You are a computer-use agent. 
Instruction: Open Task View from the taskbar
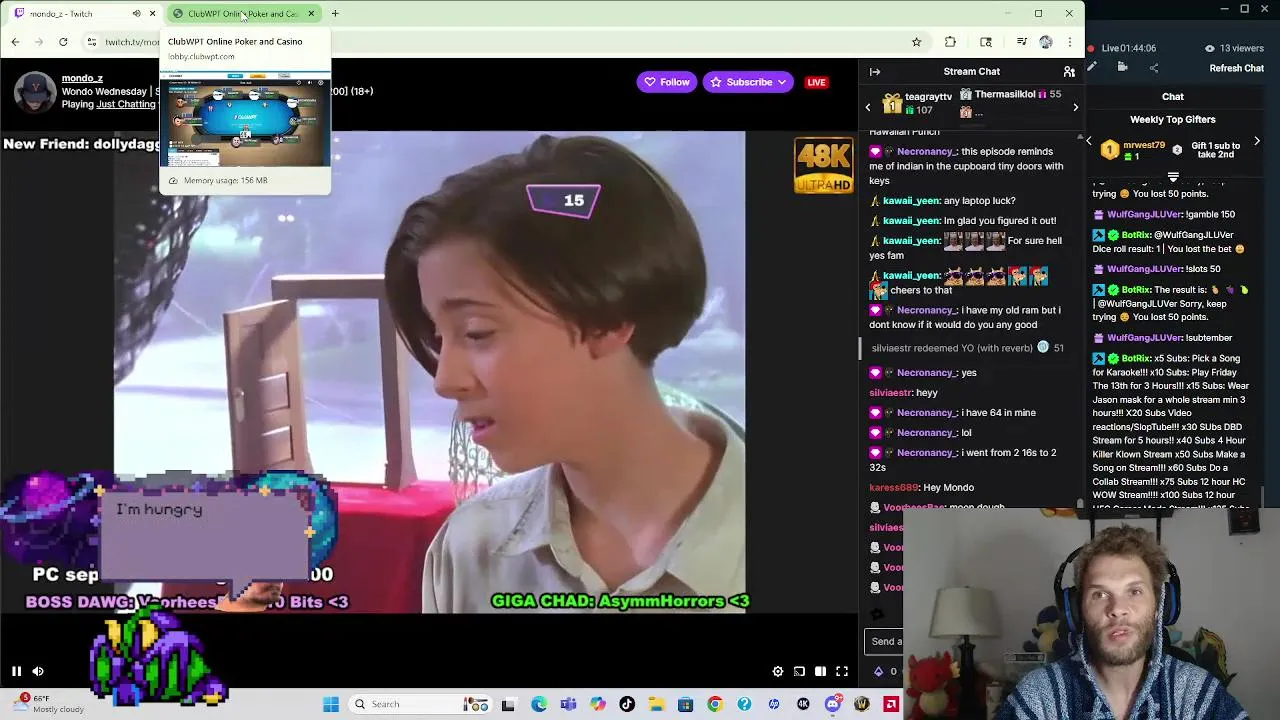pyautogui.click(x=508, y=704)
